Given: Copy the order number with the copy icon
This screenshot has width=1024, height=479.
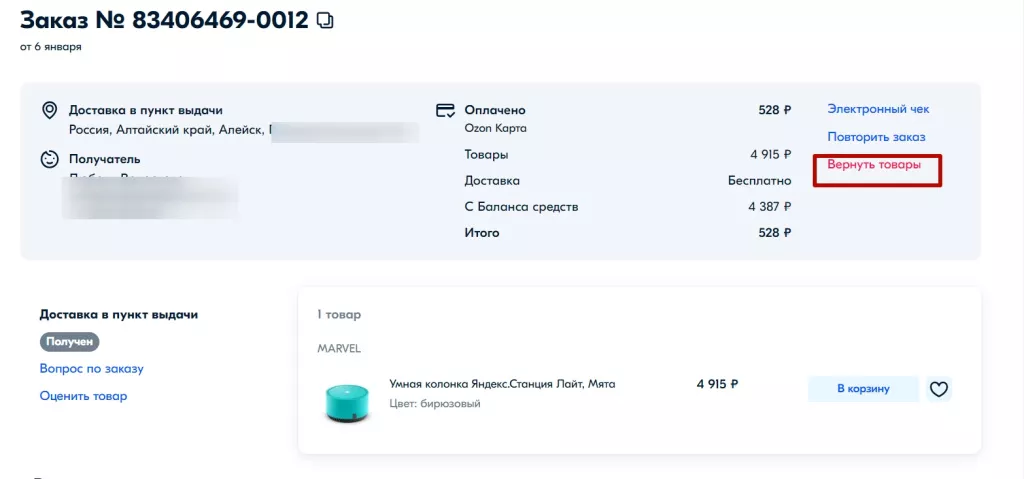Looking at the screenshot, I should click(x=325, y=21).
